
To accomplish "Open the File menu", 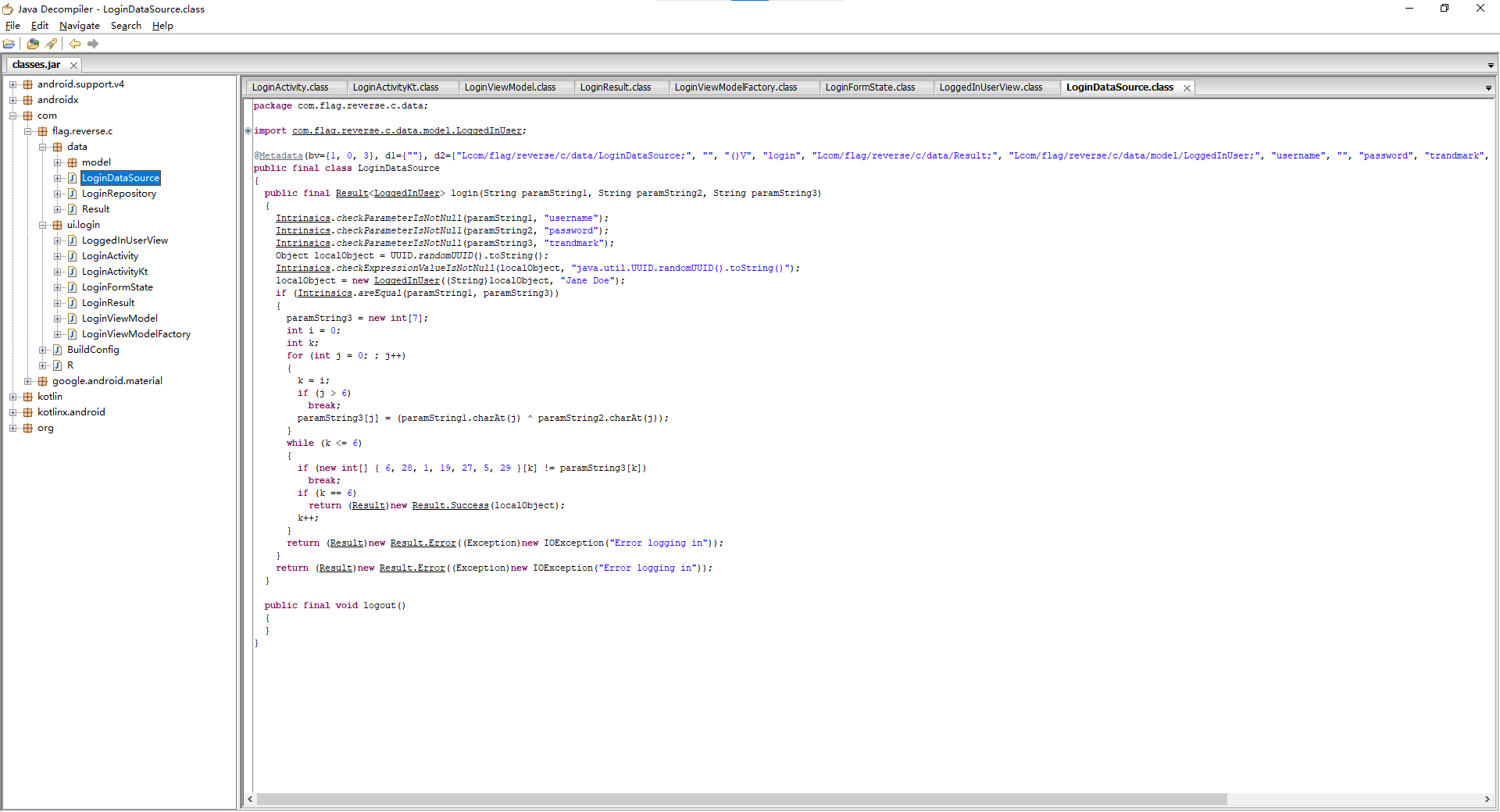I will click(12, 26).
